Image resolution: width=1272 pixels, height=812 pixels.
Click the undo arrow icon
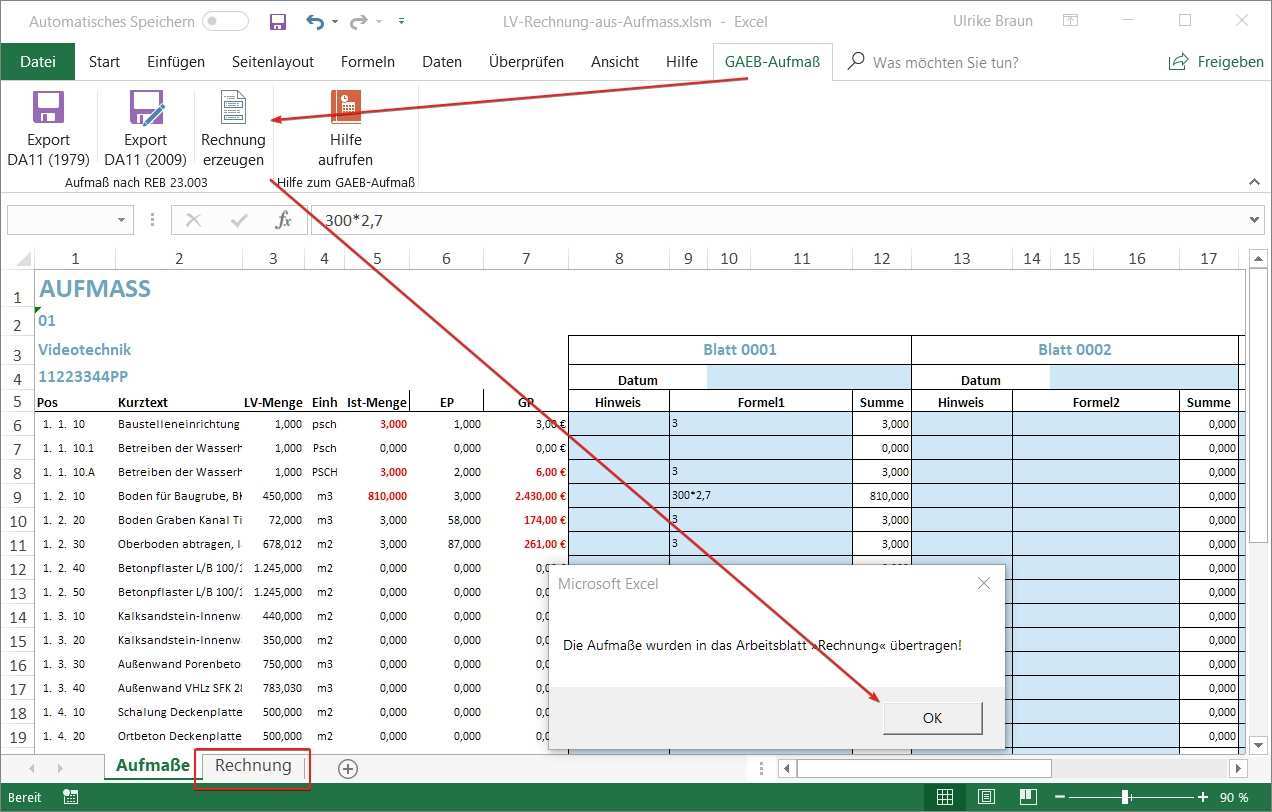pos(315,21)
